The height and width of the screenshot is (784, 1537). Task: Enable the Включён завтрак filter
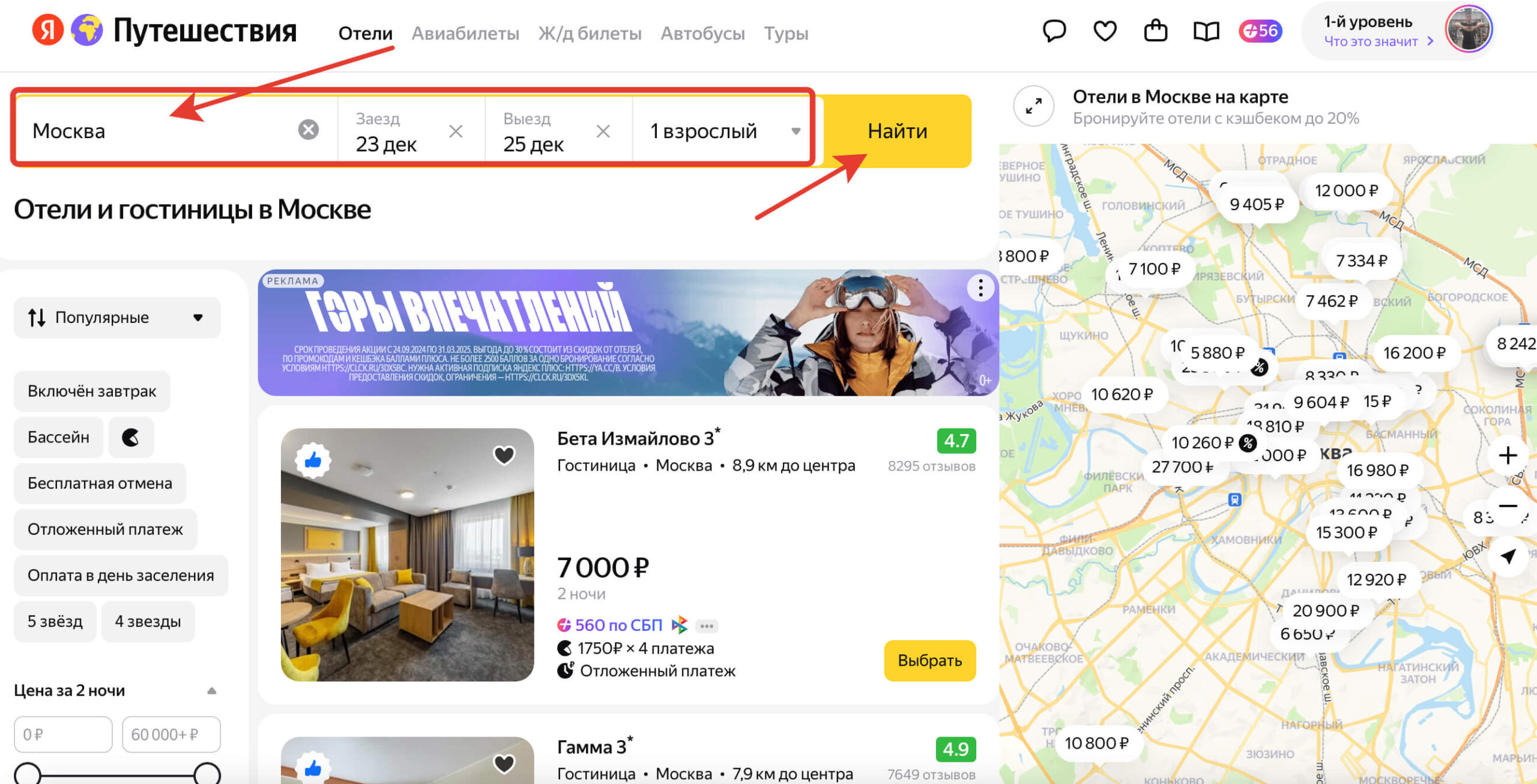pyautogui.click(x=91, y=391)
